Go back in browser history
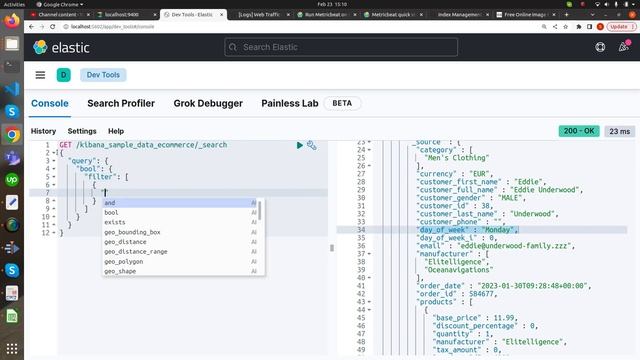Screen dimensions: 640x360 coord(31,27)
